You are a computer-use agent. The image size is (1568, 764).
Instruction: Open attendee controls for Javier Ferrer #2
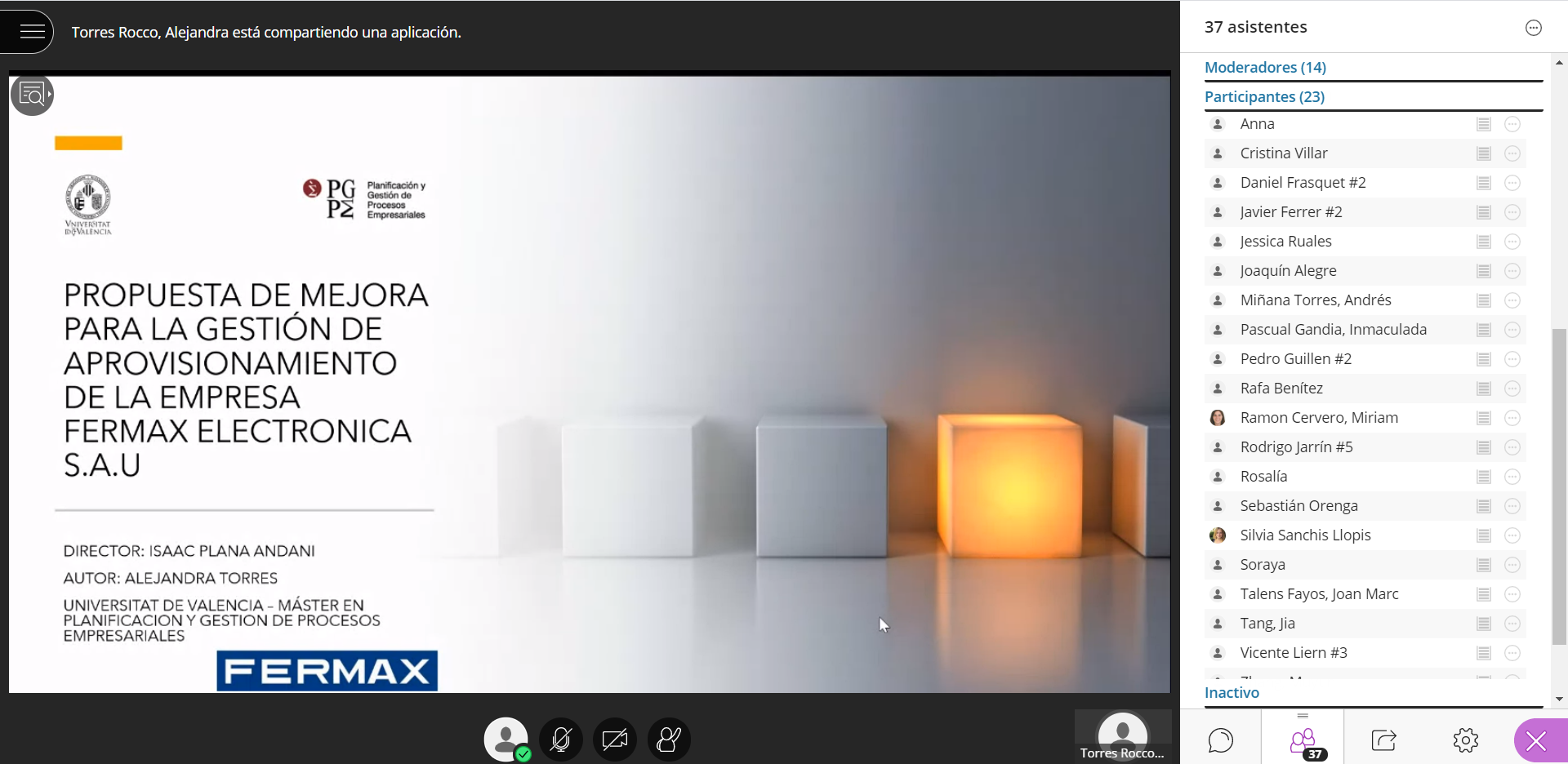[1512, 212]
